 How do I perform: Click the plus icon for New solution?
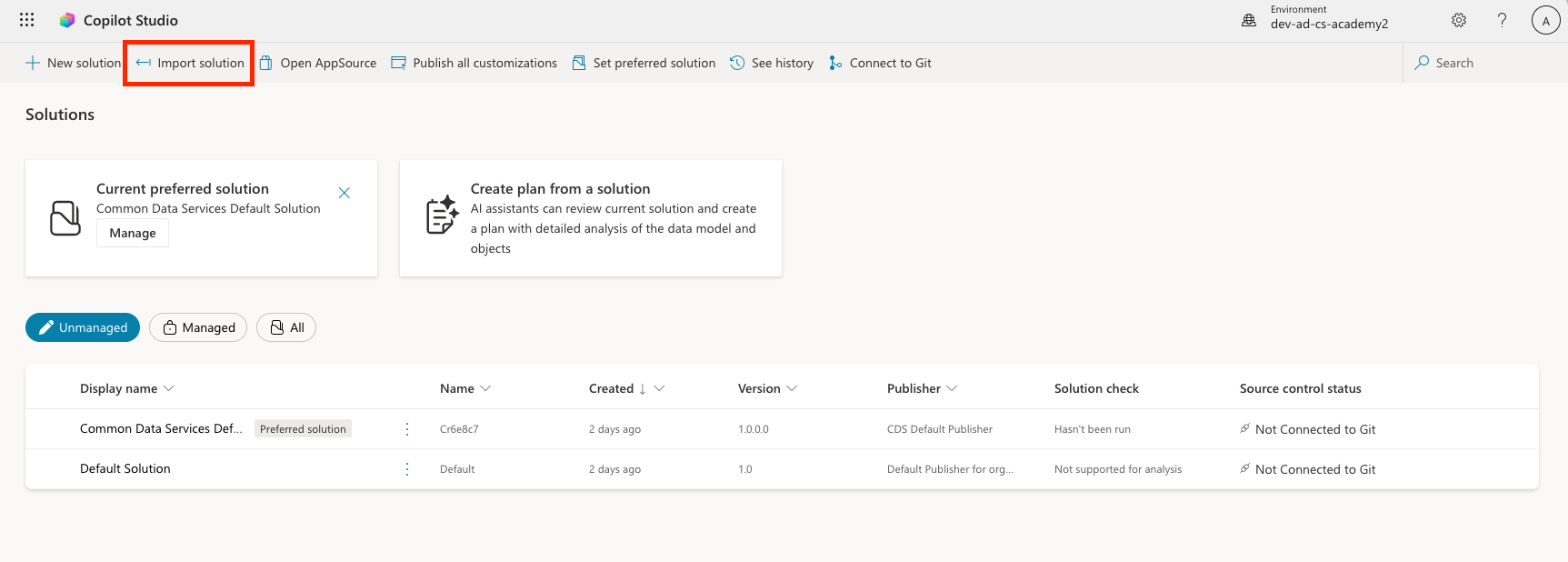[x=33, y=63]
